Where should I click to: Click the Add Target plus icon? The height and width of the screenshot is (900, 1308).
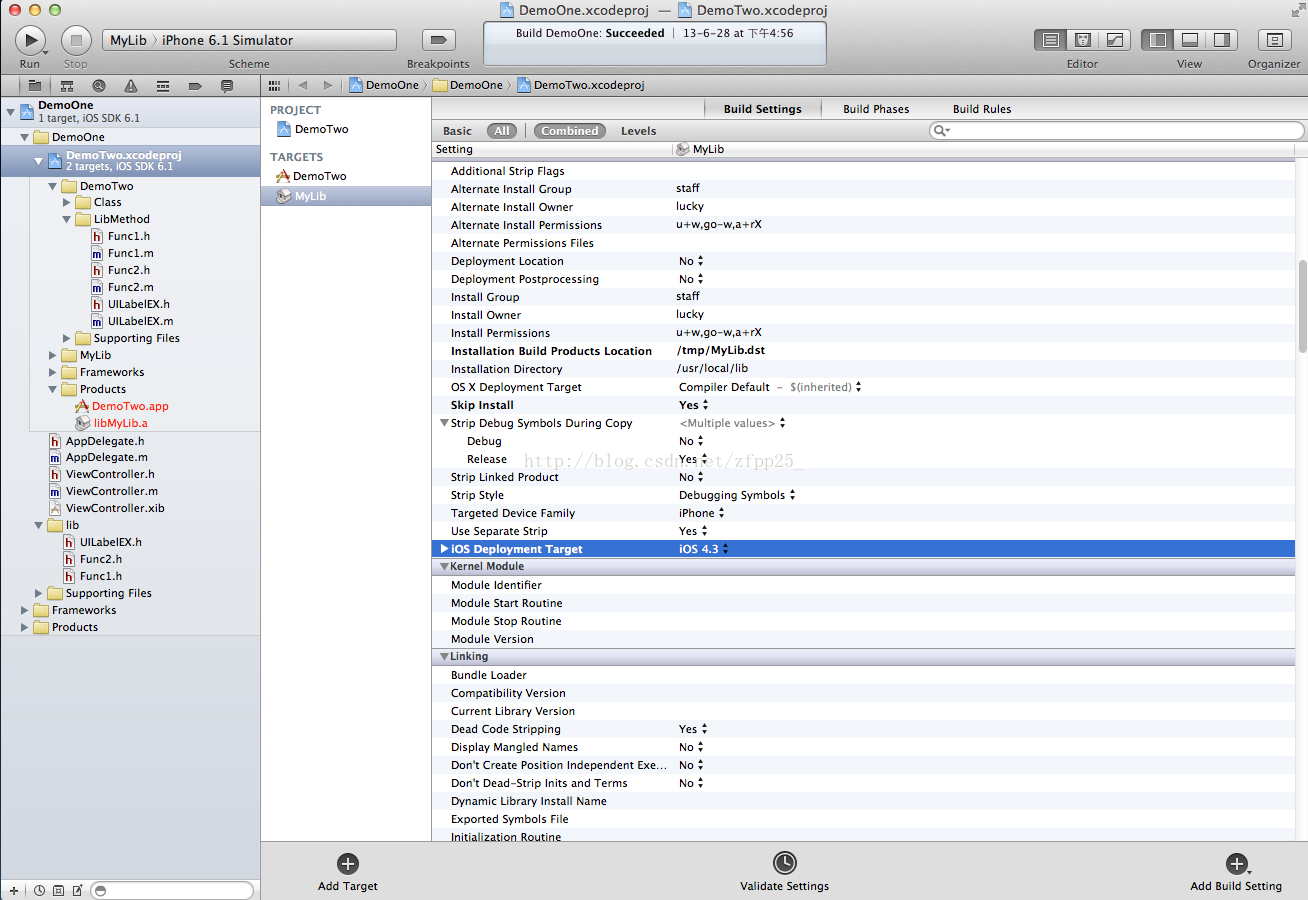pos(348,864)
